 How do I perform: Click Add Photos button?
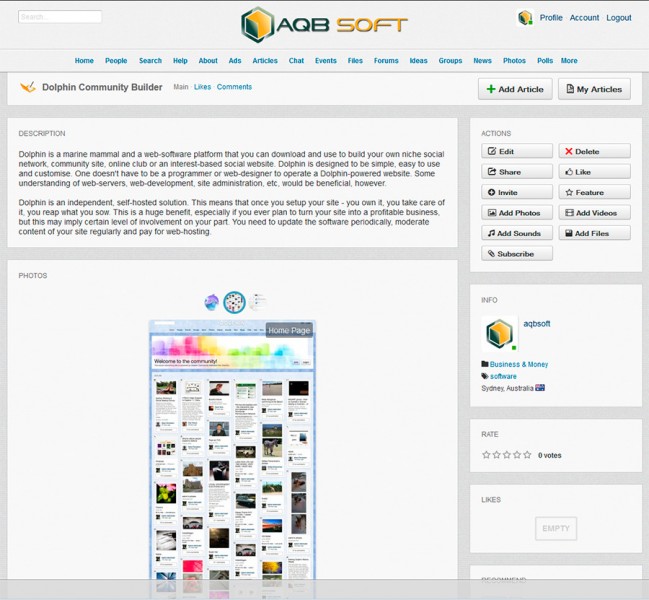(x=517, y=213)
